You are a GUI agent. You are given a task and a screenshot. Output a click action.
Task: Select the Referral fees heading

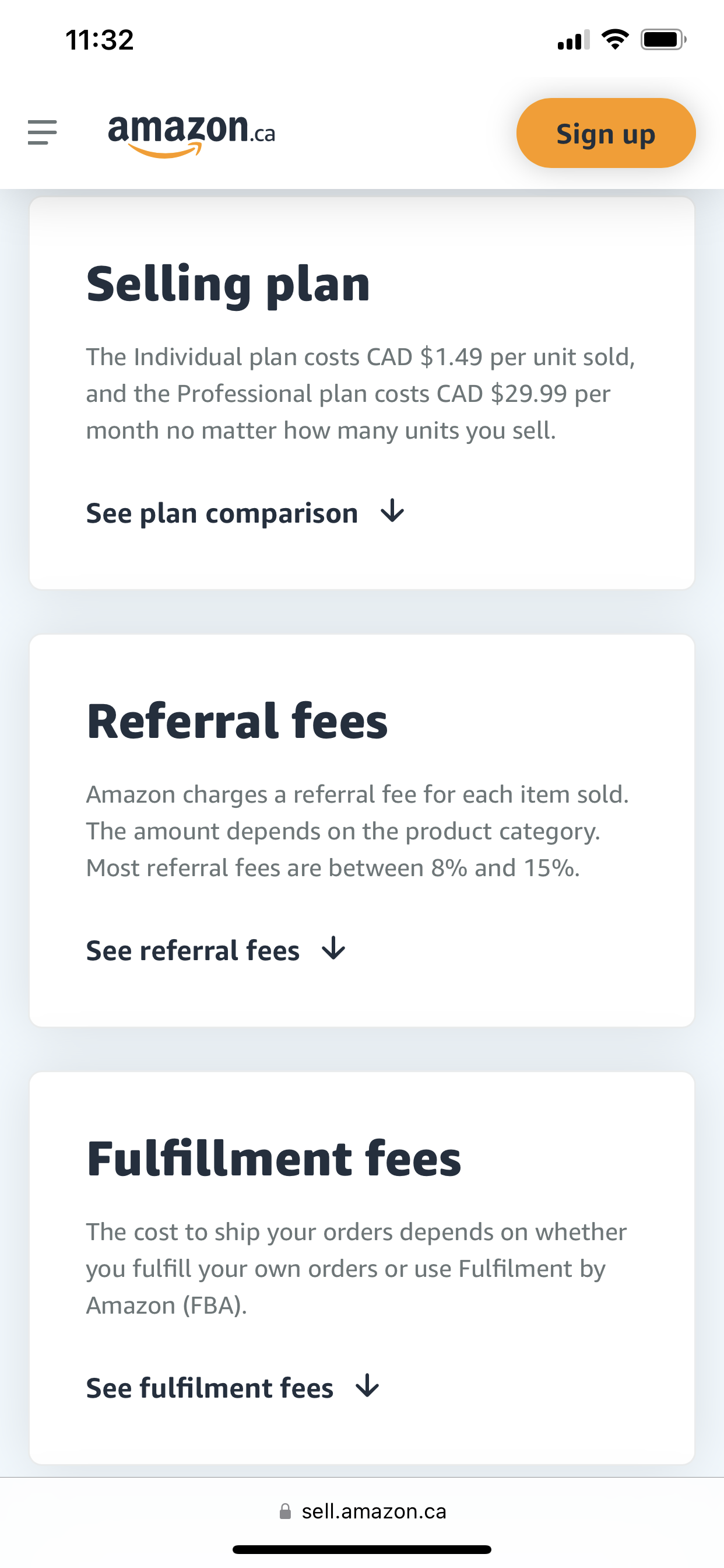pos(237,722)
